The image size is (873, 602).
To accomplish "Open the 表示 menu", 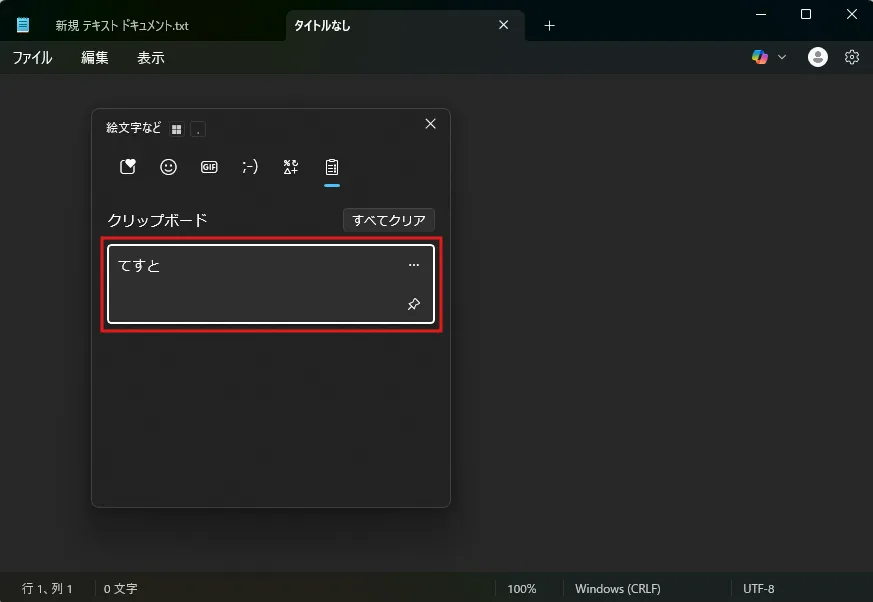I will [151, 57].
